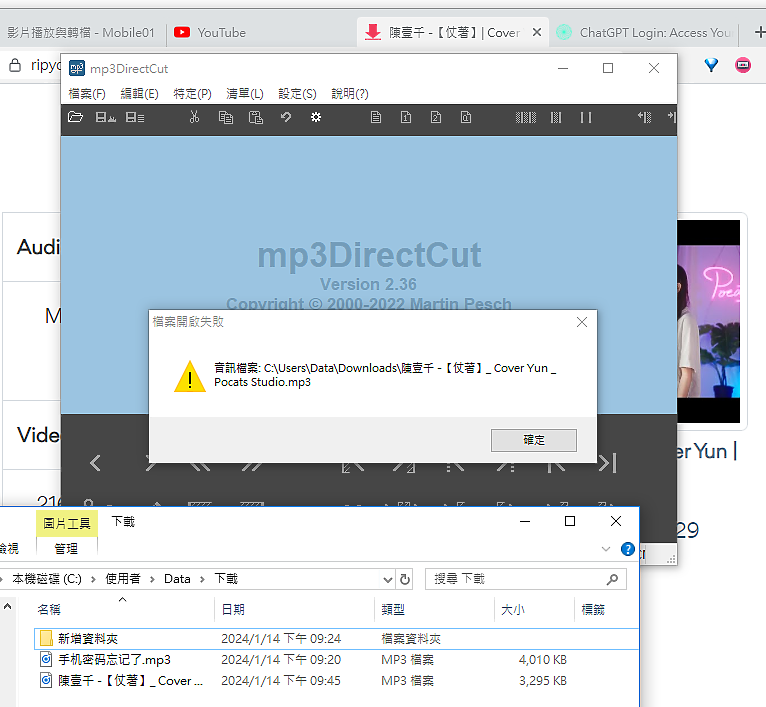Switch to 影片播放與轉檔 - Mobile01 tab

[x=81, y=33]
